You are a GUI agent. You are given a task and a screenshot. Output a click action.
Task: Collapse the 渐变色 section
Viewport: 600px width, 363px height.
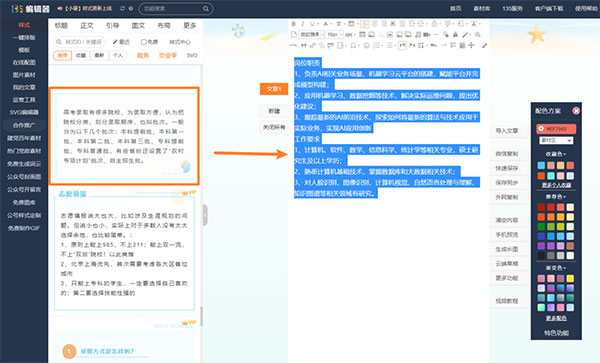click(556, 268)
